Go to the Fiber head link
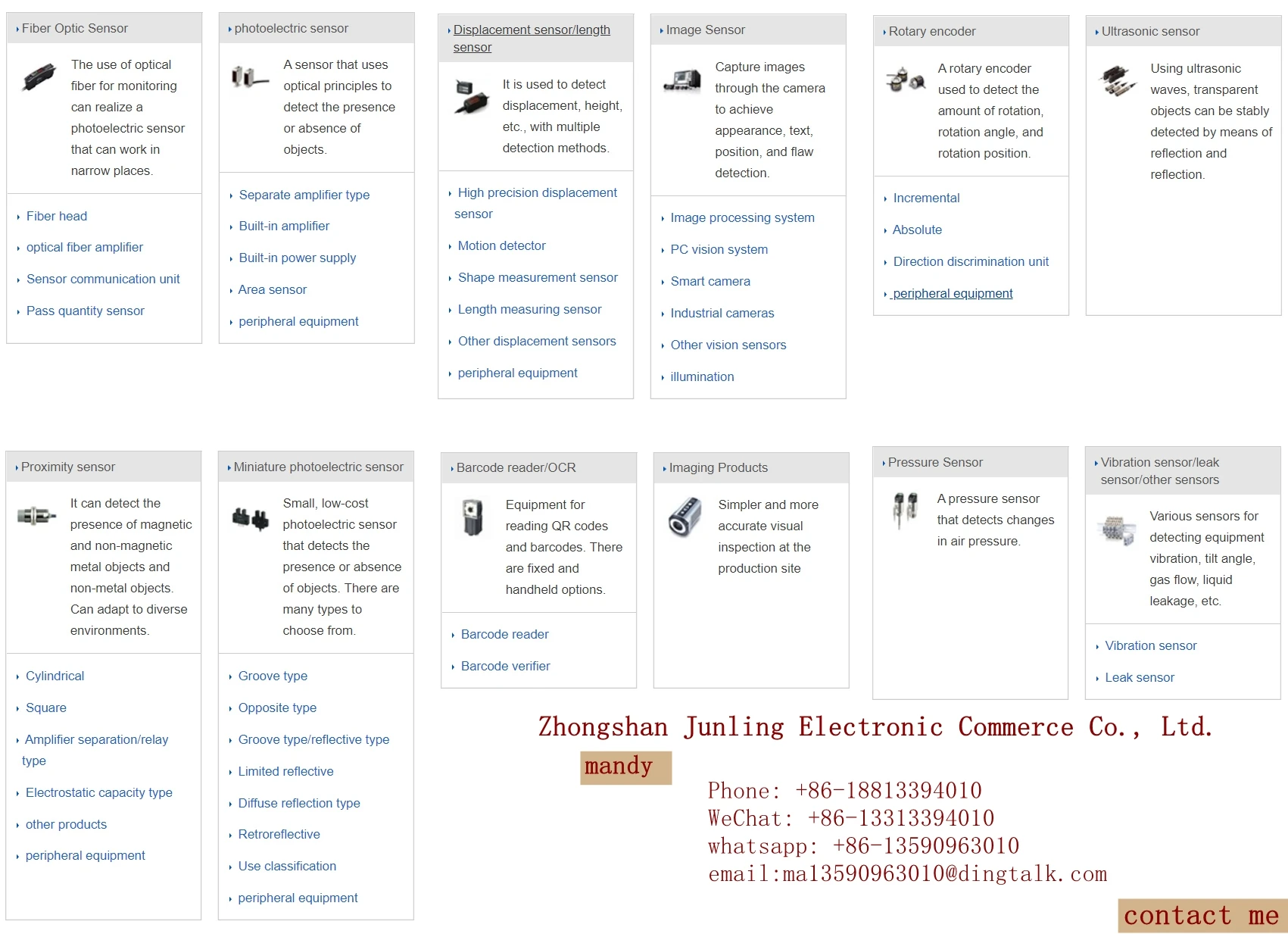 pyautogui.click(x=57, y=216)
